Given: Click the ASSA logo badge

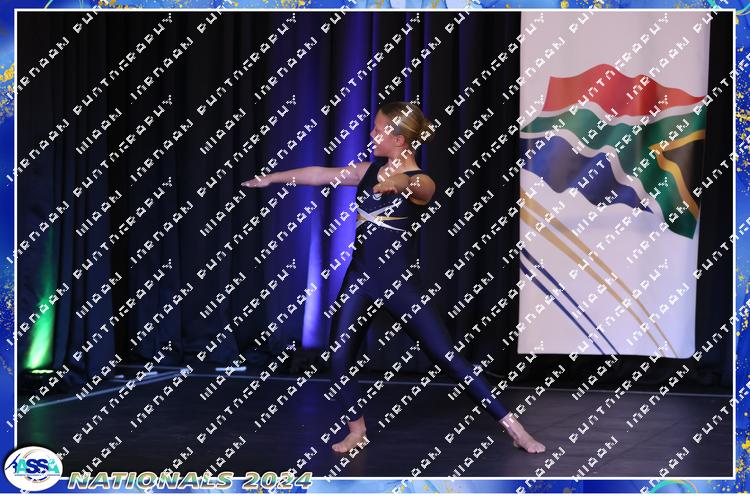Looking at the screenshot, I should (x=33, y=469).
